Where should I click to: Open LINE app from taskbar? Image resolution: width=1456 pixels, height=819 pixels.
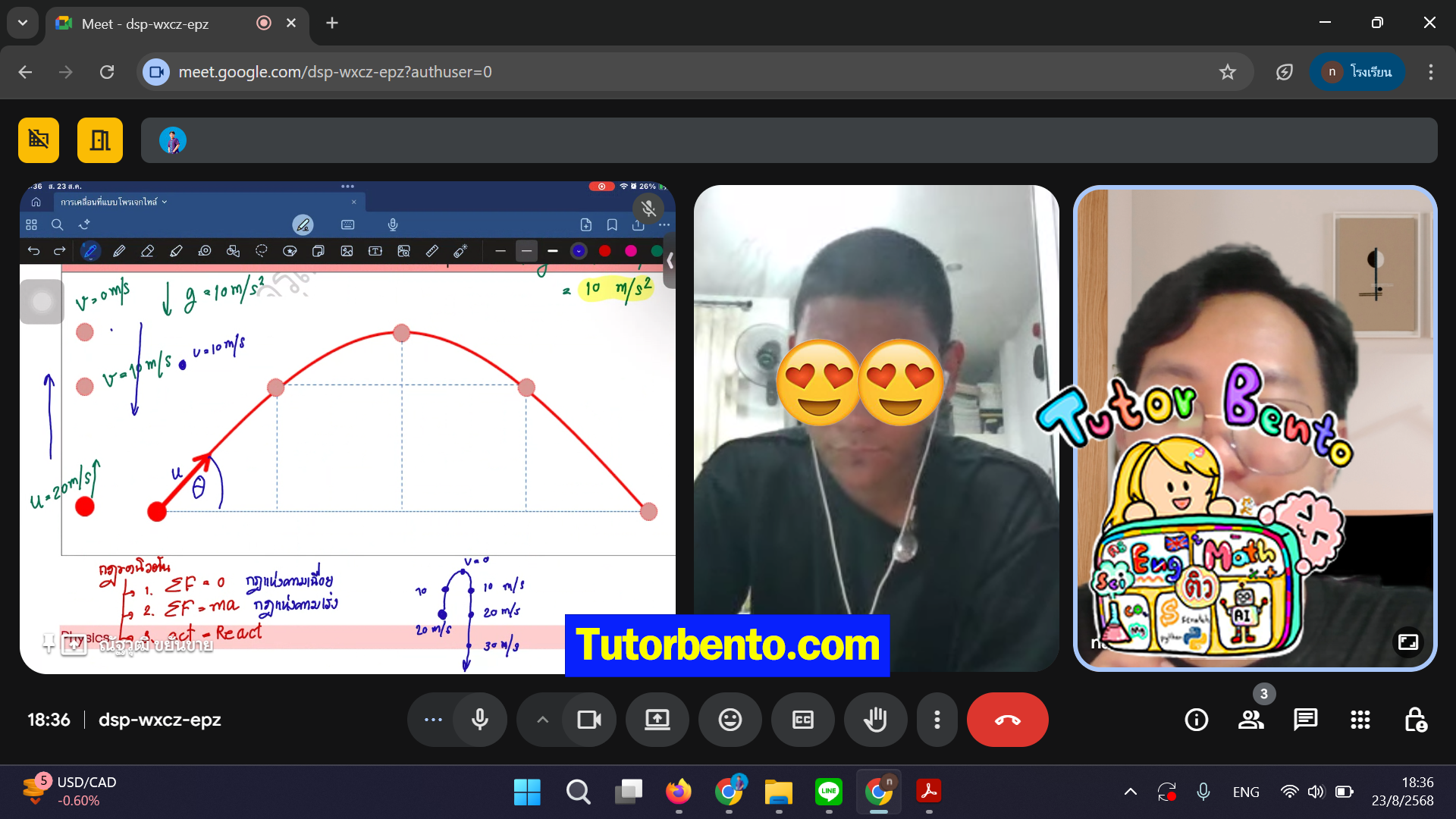[x=828, y=792]
